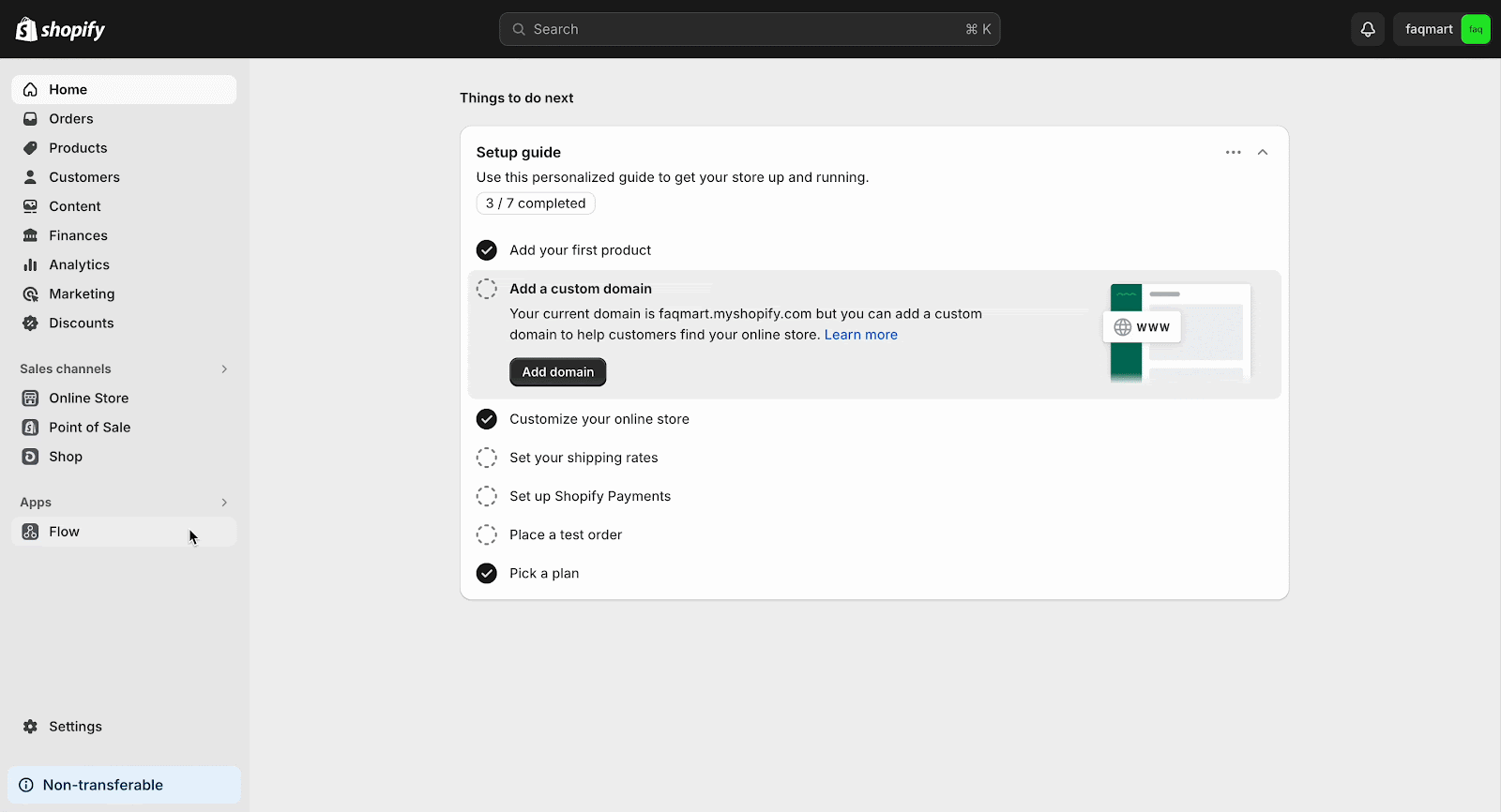The width and height of the screenshot is (1501, 812).
Task: Open Orders via its inbox icon
Action: click(30, 119)
